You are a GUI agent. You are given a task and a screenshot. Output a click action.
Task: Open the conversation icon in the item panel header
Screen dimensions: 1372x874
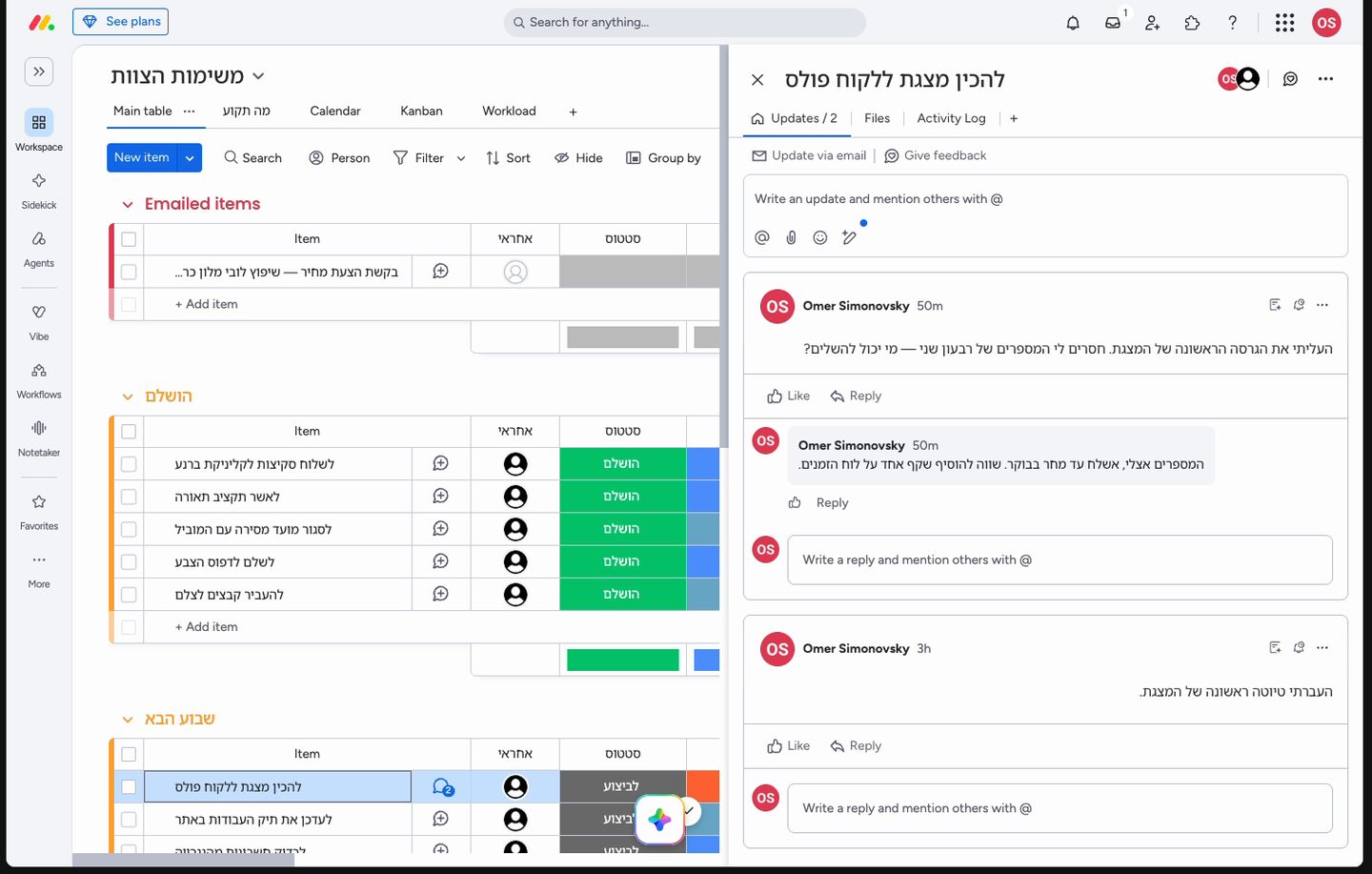pos(1290,79)
